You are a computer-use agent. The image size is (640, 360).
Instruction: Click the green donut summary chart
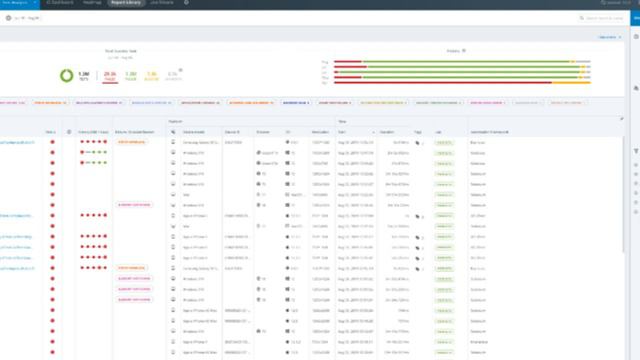click(67, 76)
